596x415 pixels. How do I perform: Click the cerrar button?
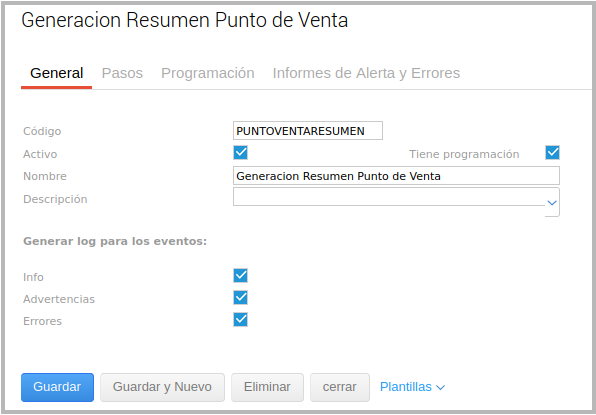(340, 387)
